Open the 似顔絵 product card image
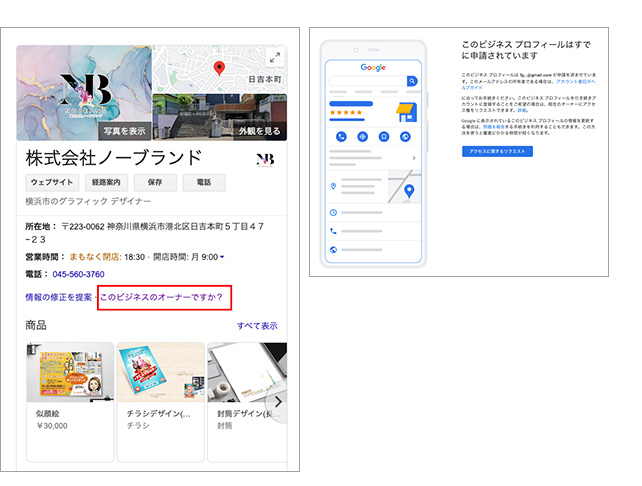Screen dimensions: 642x486 70,372
